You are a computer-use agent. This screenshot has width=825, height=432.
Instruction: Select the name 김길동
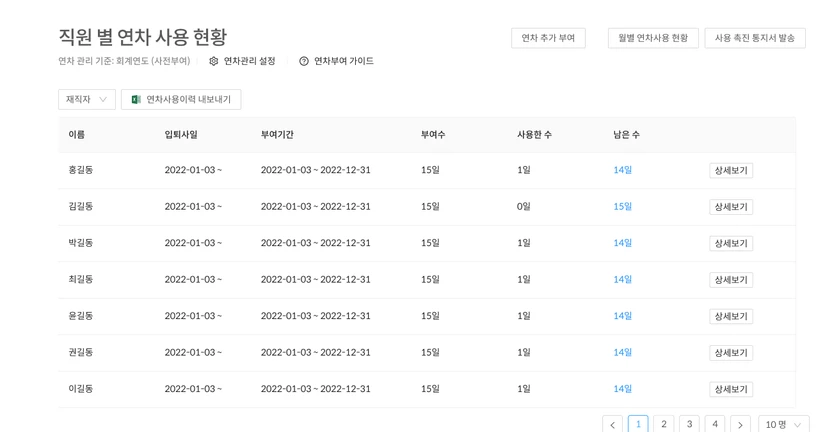(81, 206)
